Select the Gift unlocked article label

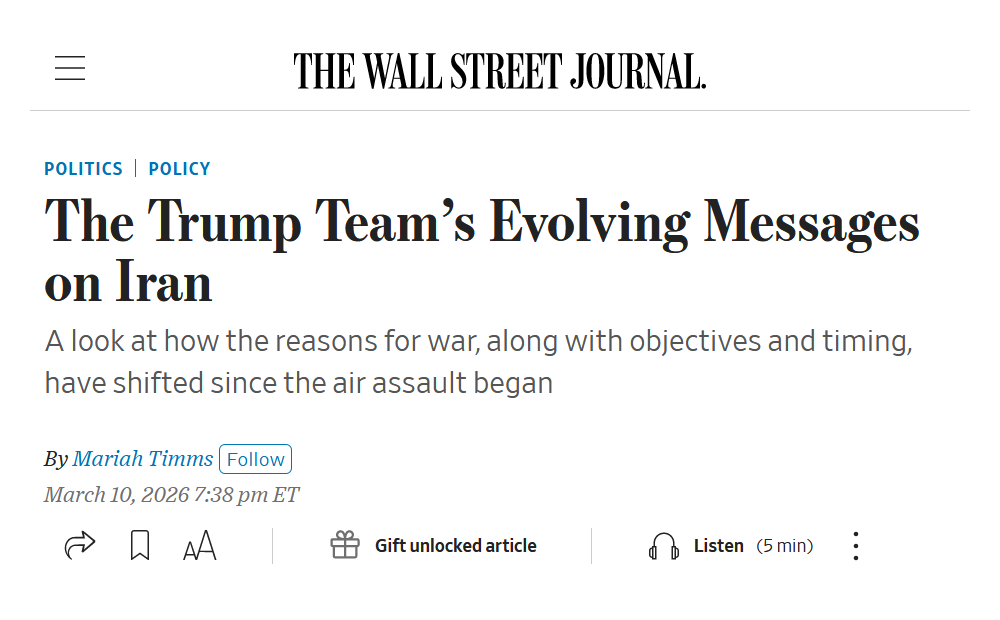[x=455, y=546]
